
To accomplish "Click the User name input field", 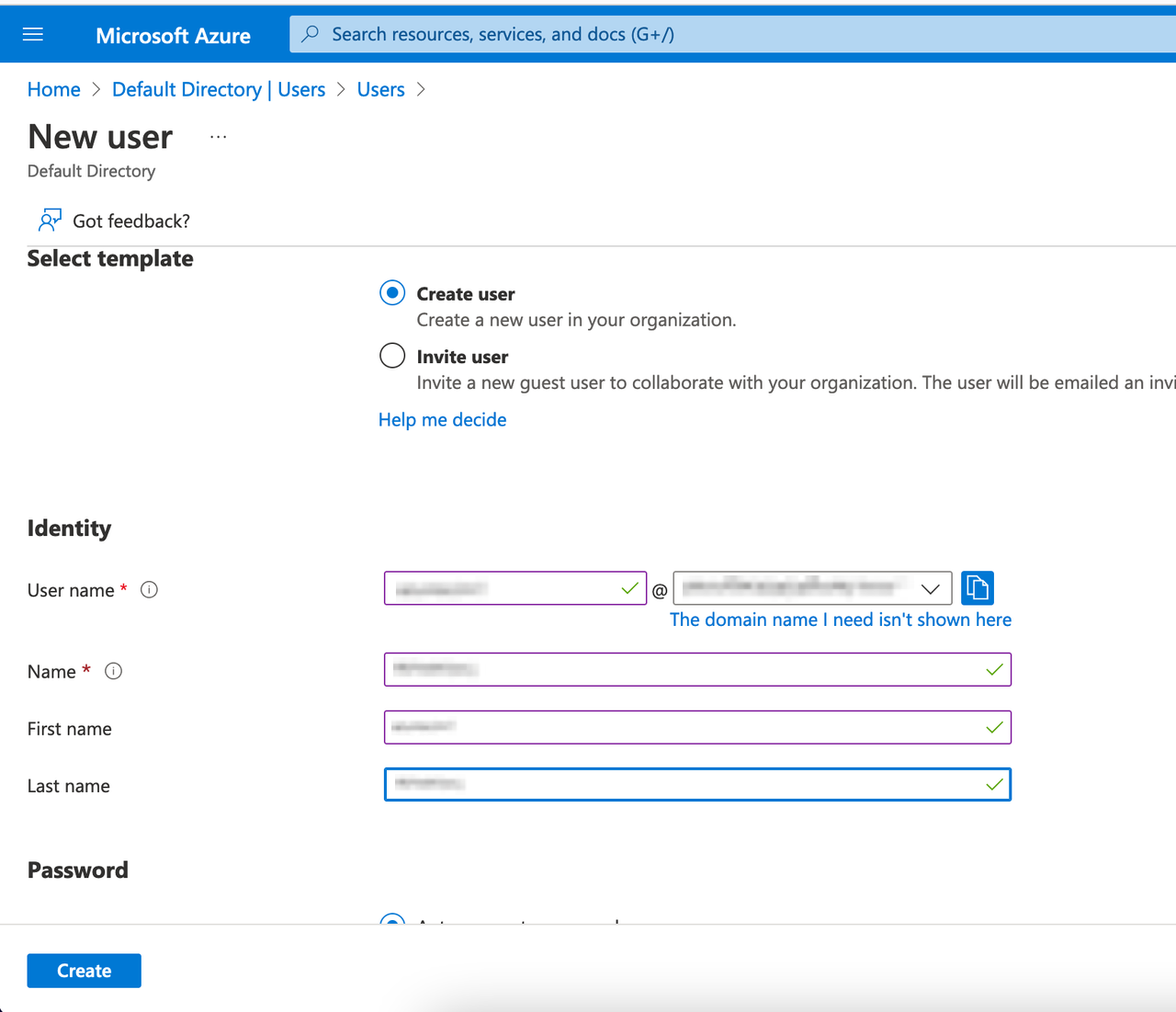I will pos(515,588).
